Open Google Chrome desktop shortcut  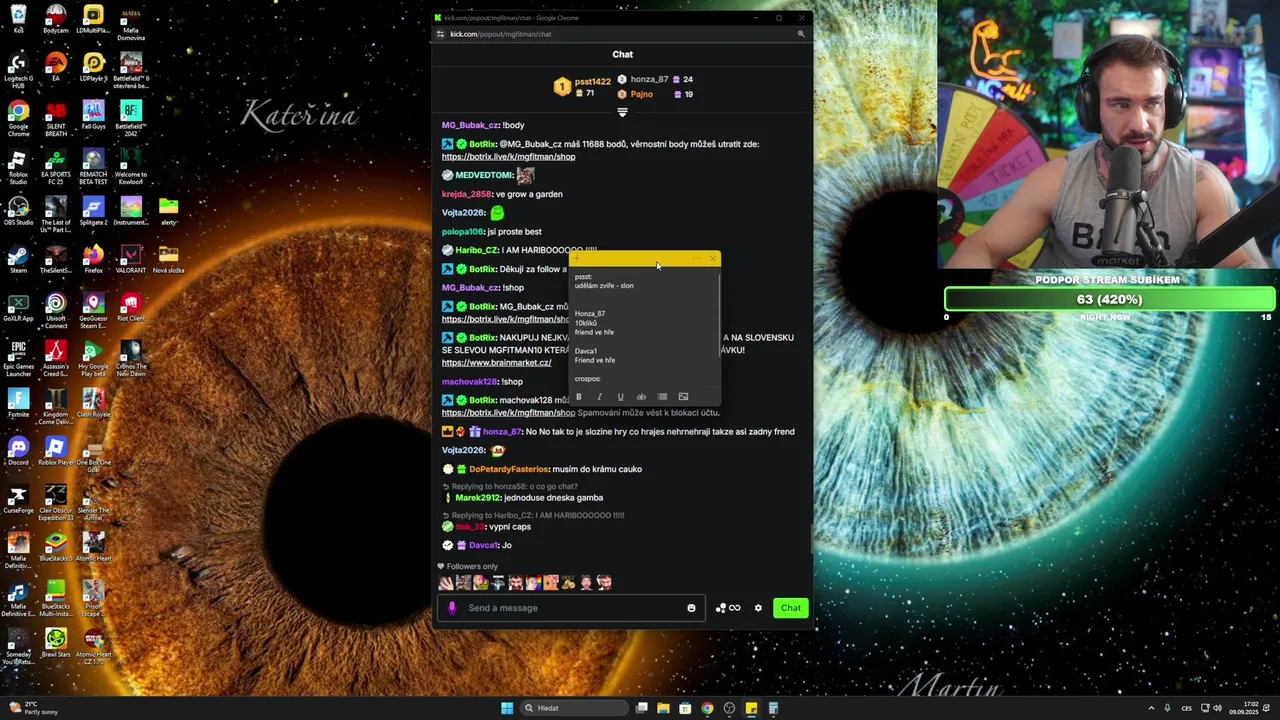pos(18,116)
